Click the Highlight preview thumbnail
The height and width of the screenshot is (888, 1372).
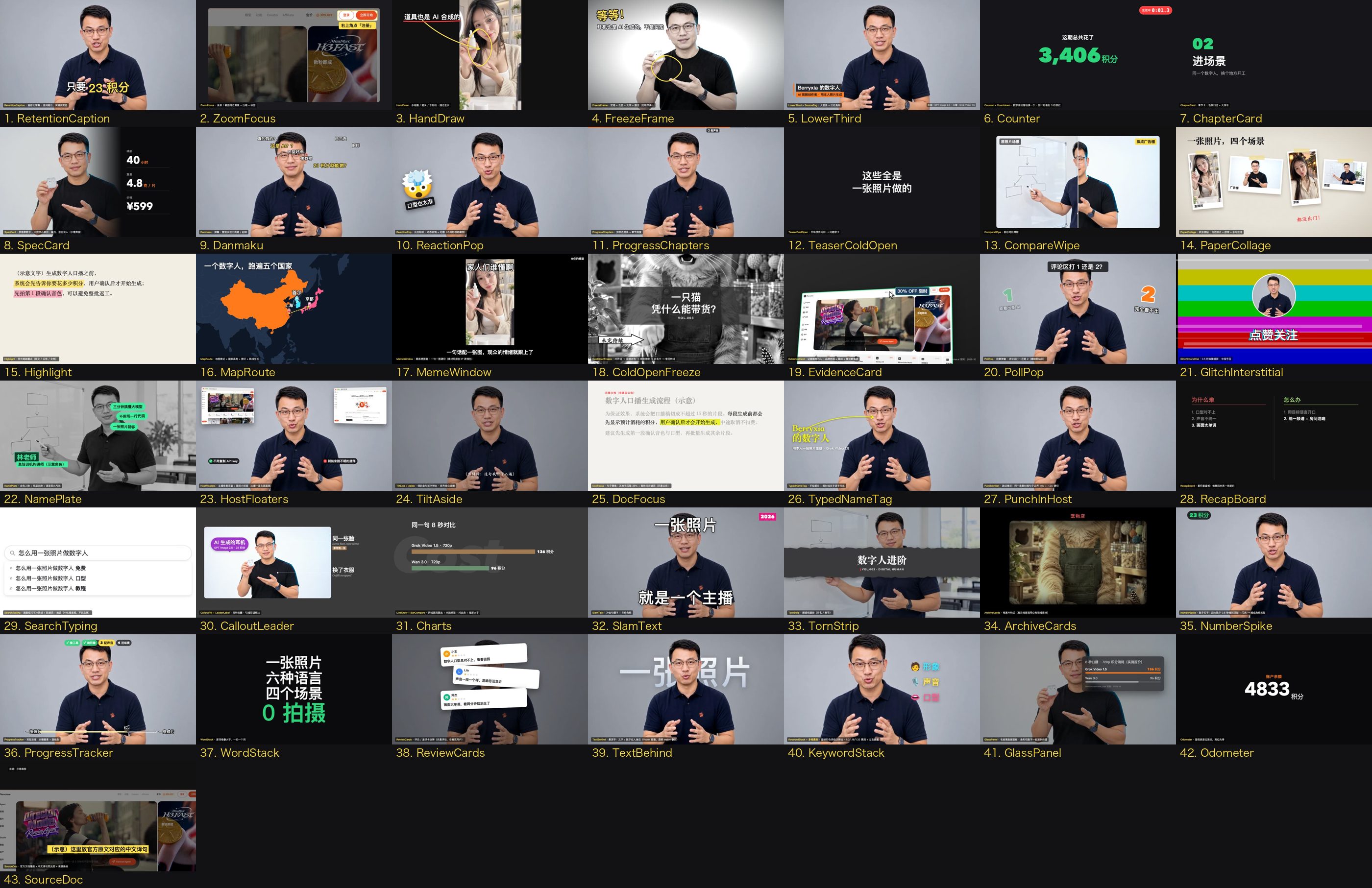(98, 308)
